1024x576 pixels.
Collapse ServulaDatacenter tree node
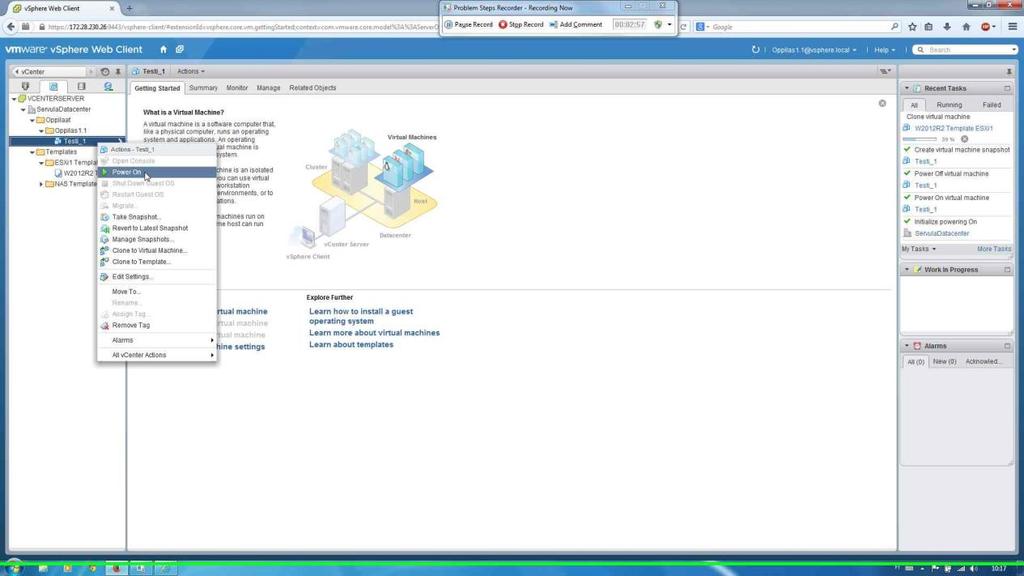pos(24,110)
